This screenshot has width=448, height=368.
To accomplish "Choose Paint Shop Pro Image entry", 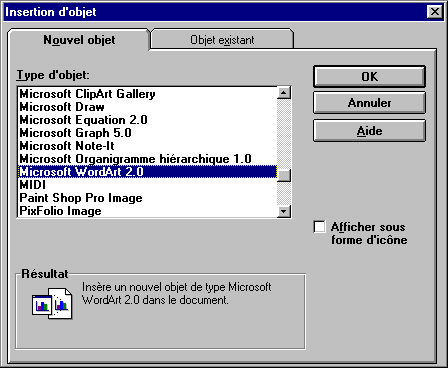I will point(147,198).
